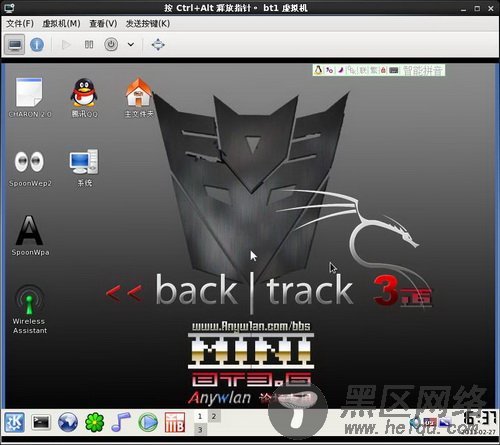
Task: Switch to fullscreen view
Action: click(x=158, y=45)
